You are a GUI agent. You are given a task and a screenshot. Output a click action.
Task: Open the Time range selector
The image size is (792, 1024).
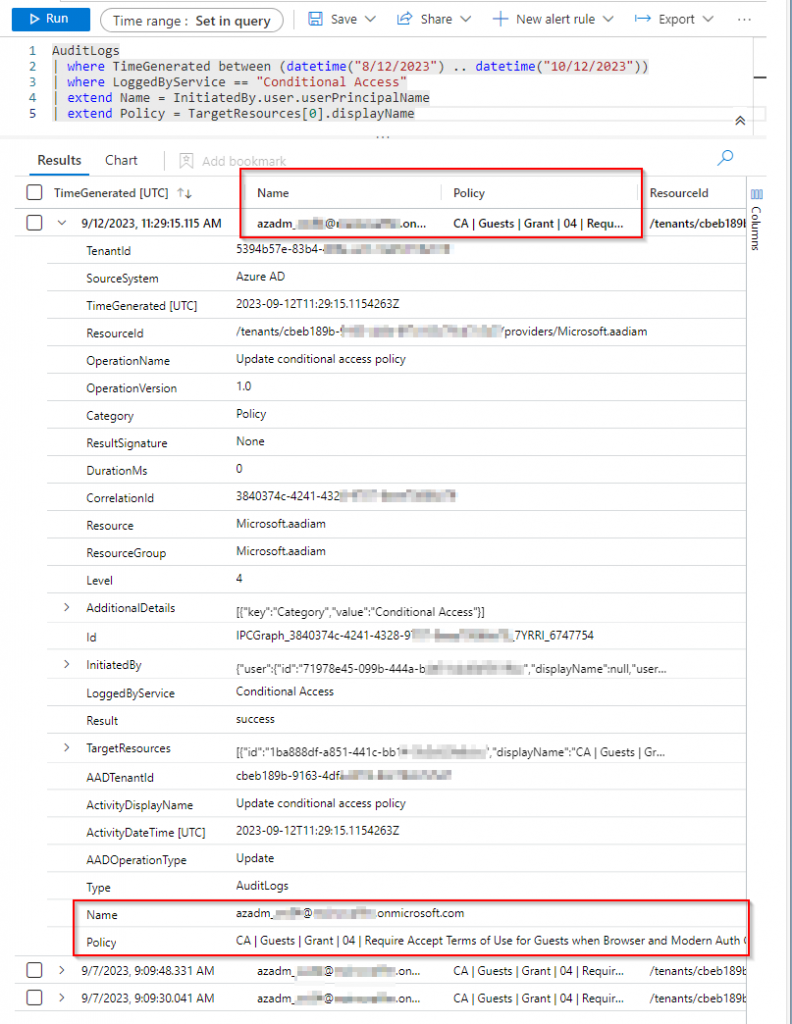[x=191, y=20]
